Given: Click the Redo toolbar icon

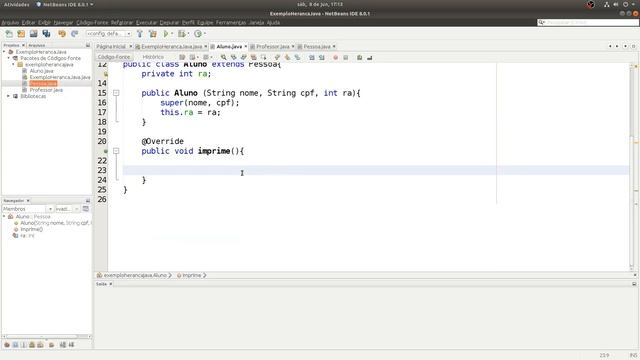Looking at the screenshot, I should click(74, 34).
